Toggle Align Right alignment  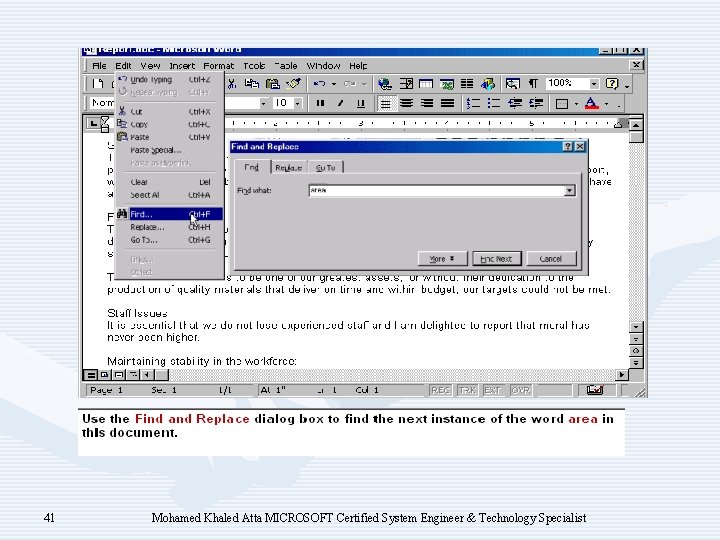[x=427, y=103]
